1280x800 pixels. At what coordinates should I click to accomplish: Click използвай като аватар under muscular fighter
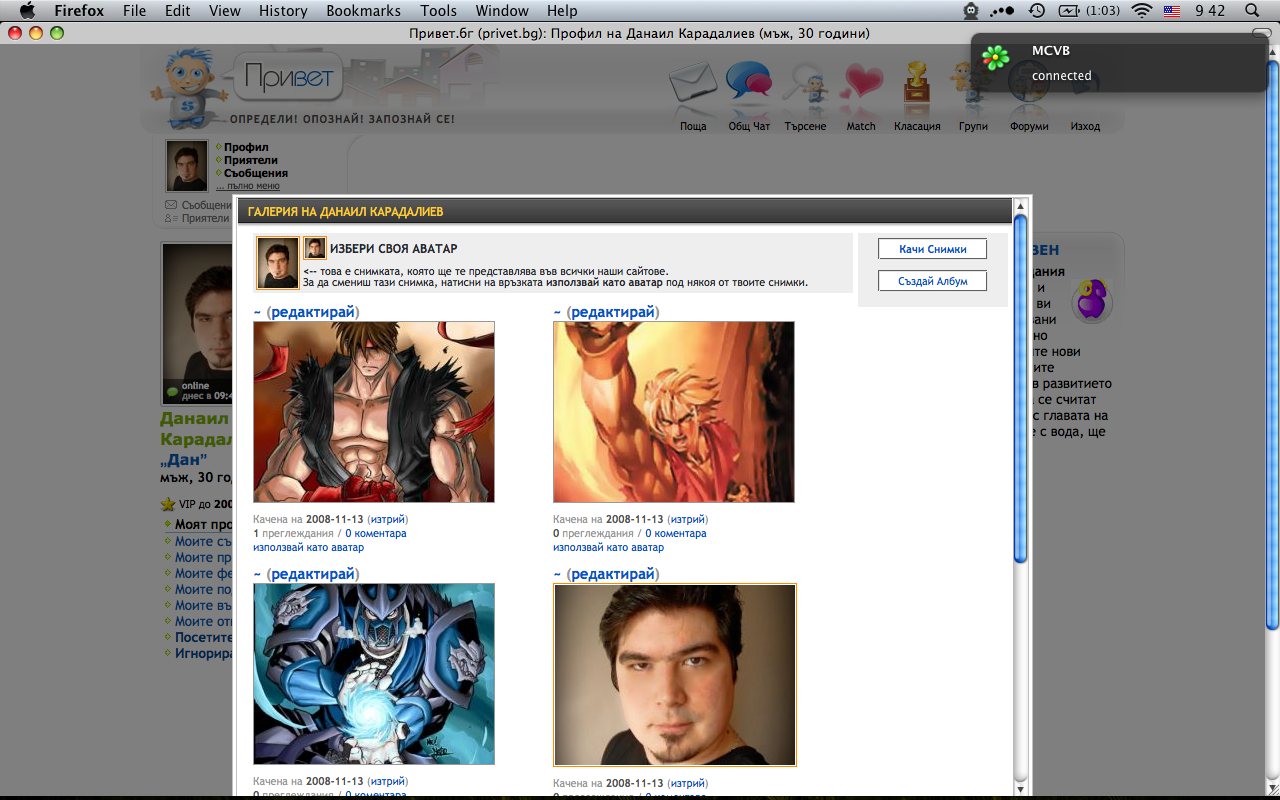[308, 547]
